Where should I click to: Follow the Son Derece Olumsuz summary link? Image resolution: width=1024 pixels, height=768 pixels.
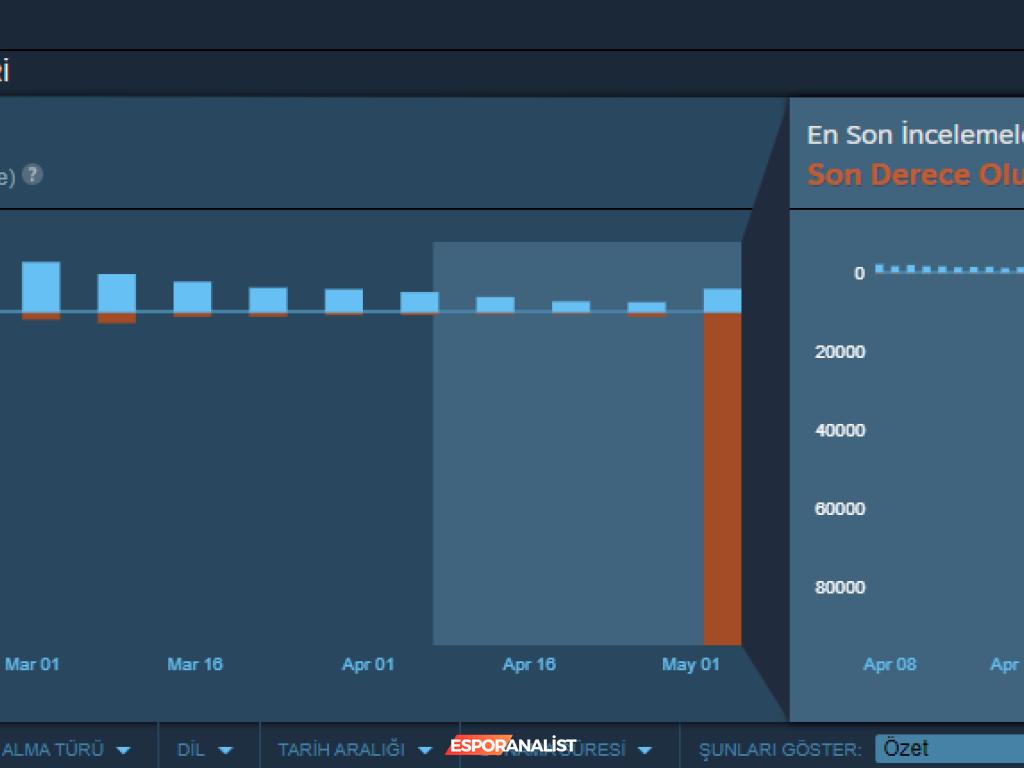click(x=915, y=174)
